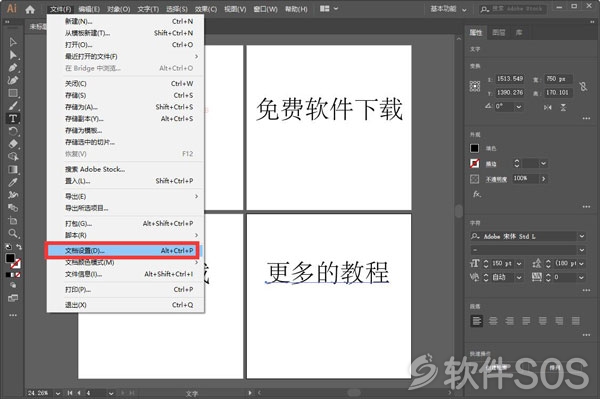Click the vertical canvas scrollbar thumb
Screen dimensions: 600x399
click(459, 211)
